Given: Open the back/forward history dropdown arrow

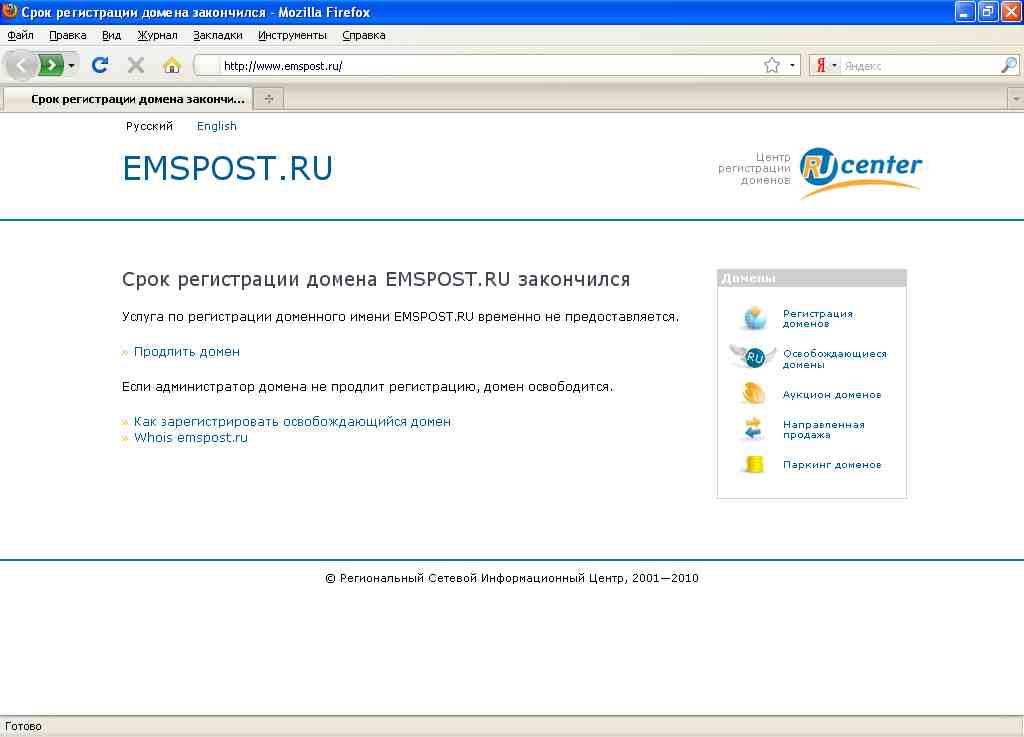Looking at the screenshot, I should [71, 66].
